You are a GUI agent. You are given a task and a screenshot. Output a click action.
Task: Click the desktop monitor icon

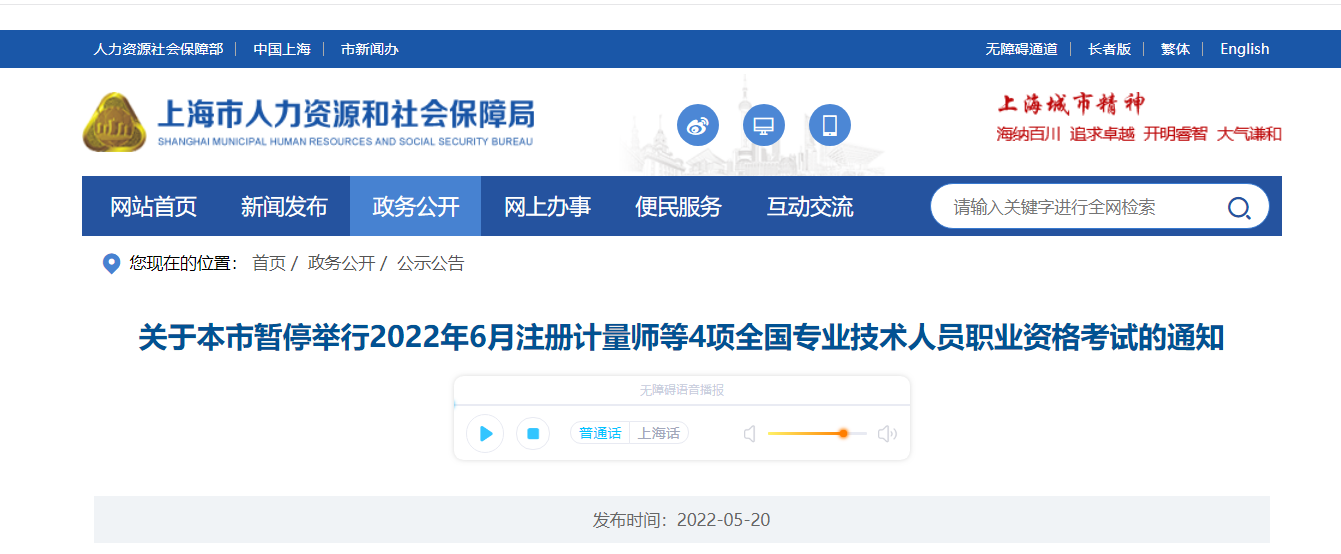point(764,126)
